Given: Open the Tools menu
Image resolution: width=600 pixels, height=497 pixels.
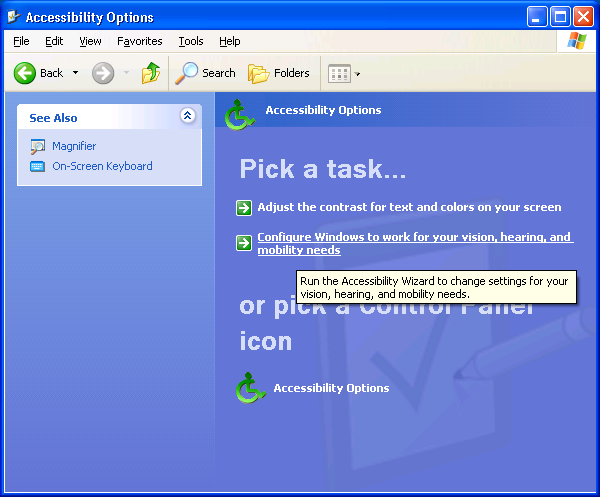Looking at the screenshot, I should (191, 41).
